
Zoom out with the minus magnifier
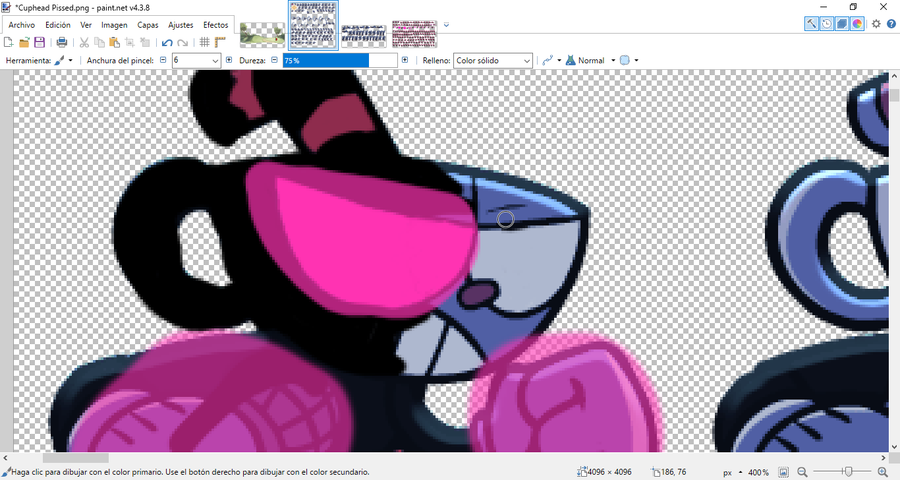point(802,472)
